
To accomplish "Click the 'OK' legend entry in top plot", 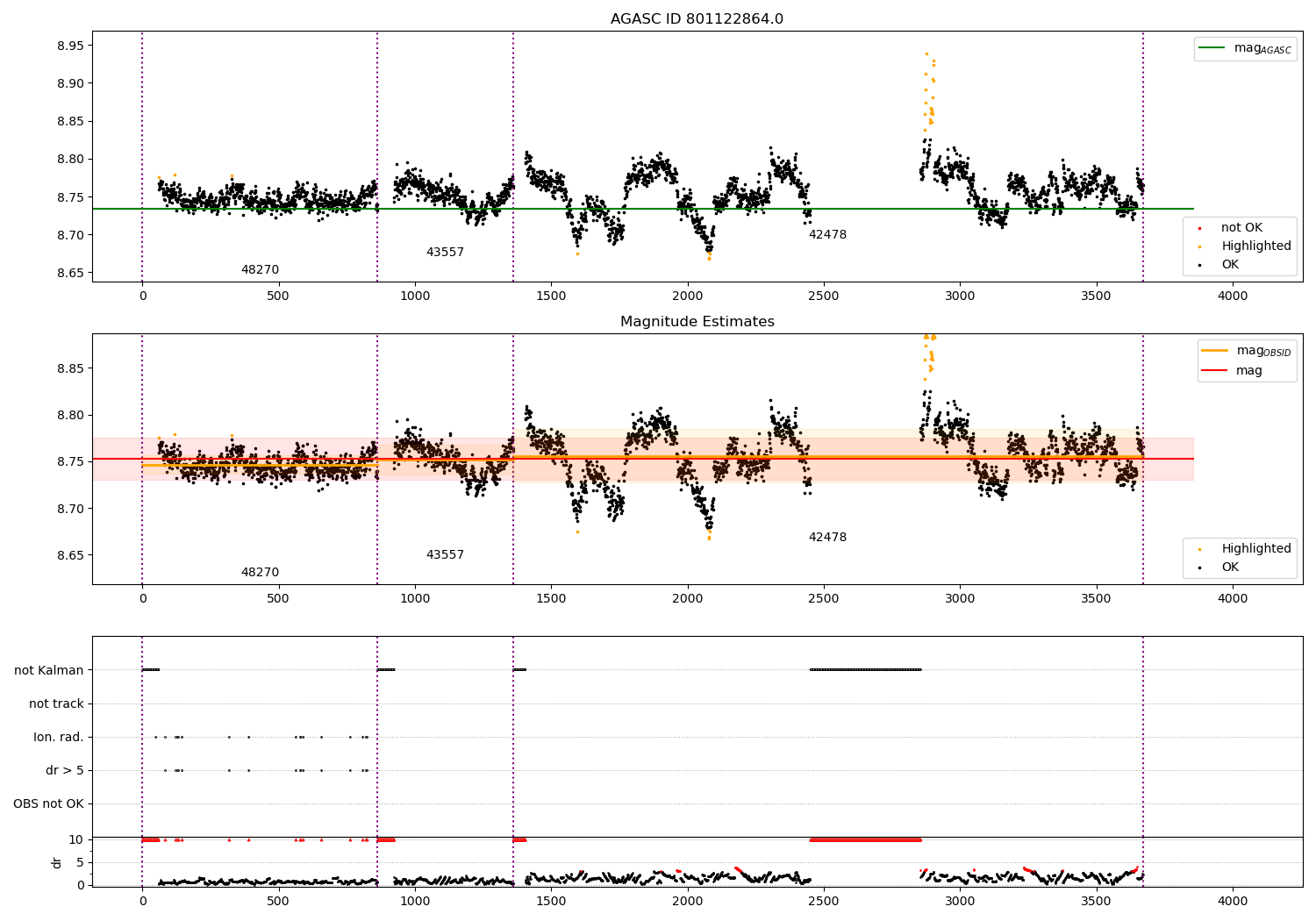I will pyautogui.click(x=1230, y=265).
